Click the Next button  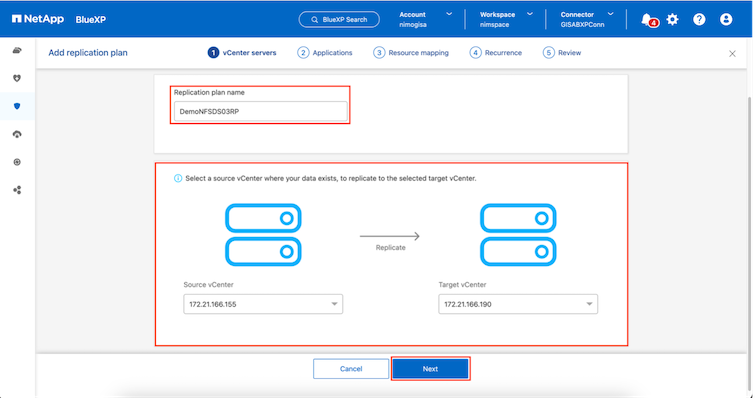click(430, 369)
